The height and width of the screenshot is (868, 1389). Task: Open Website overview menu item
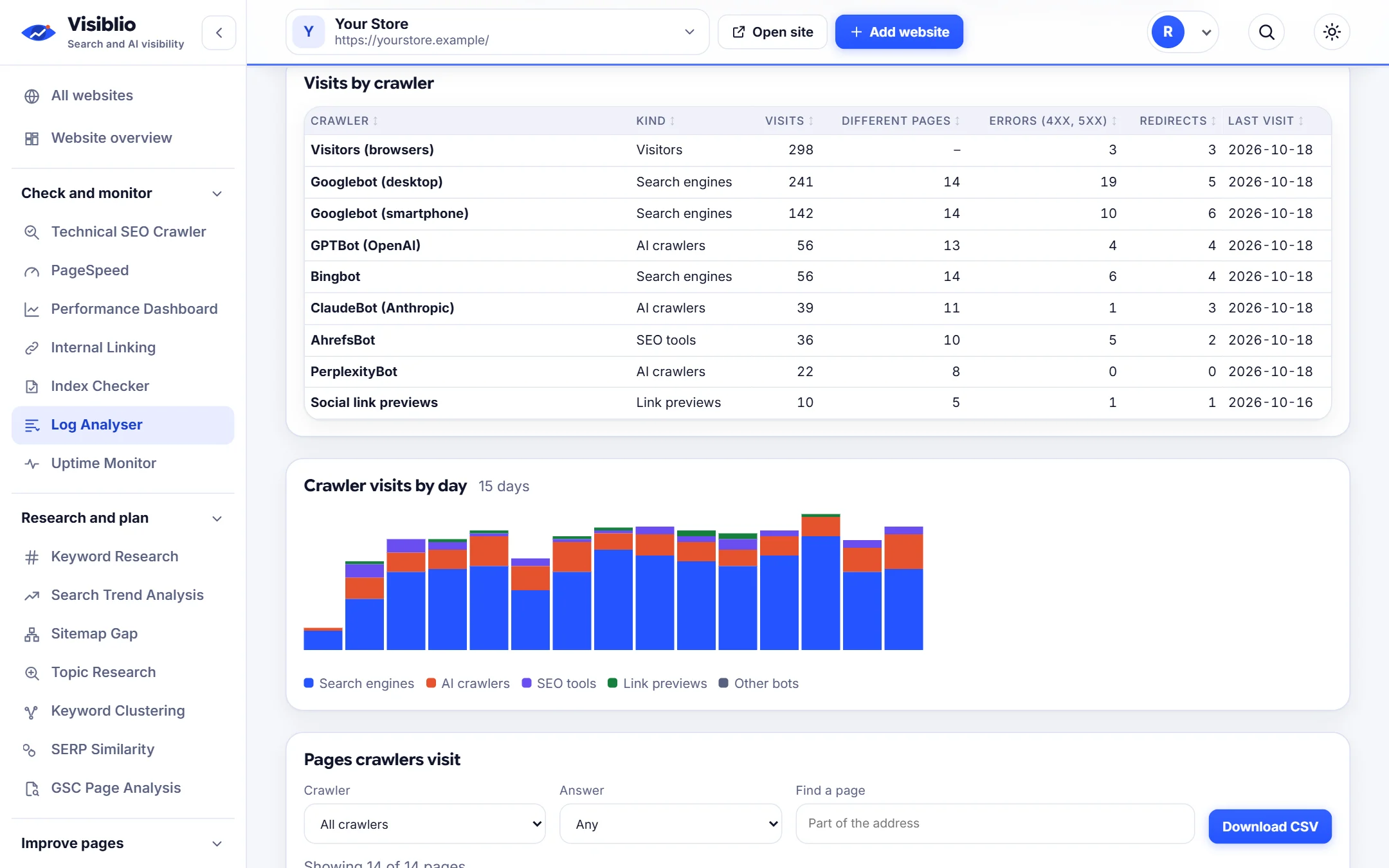tap(123, 138)
